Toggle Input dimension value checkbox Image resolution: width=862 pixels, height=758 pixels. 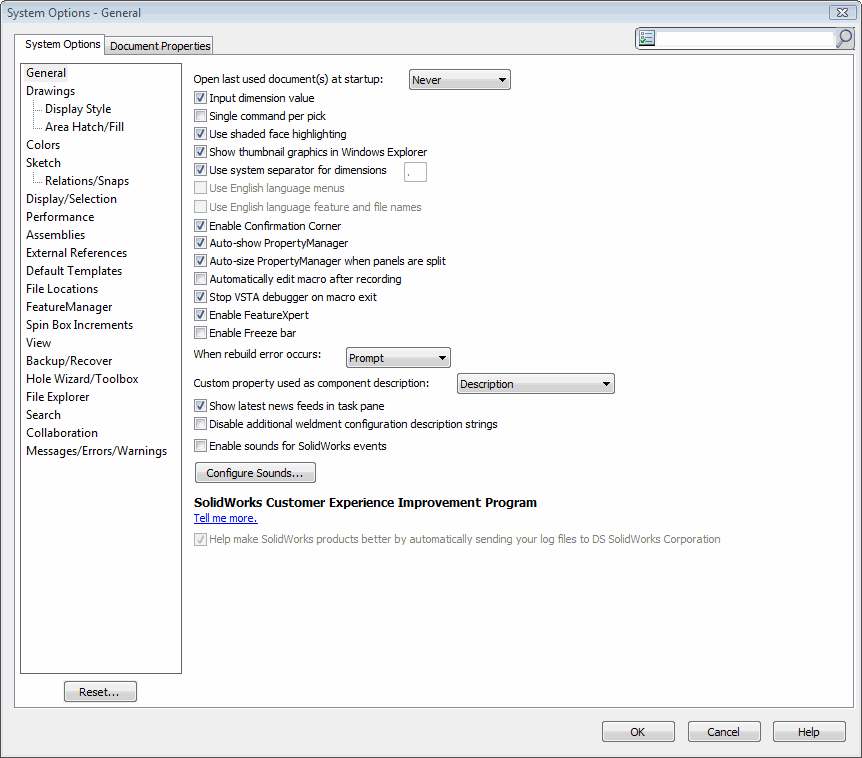[x=200, y=98]
